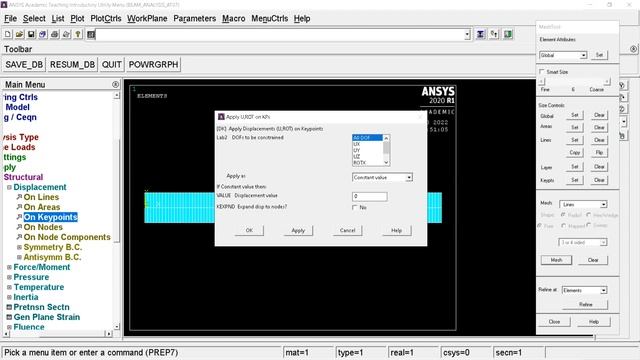Click the Pan-Zoom-Rotate icon
Screen dimensions: 640x360
43,35
